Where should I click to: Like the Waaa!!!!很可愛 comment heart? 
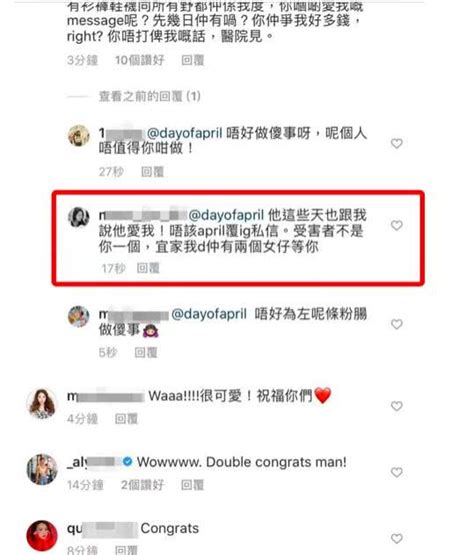point(396,406)
